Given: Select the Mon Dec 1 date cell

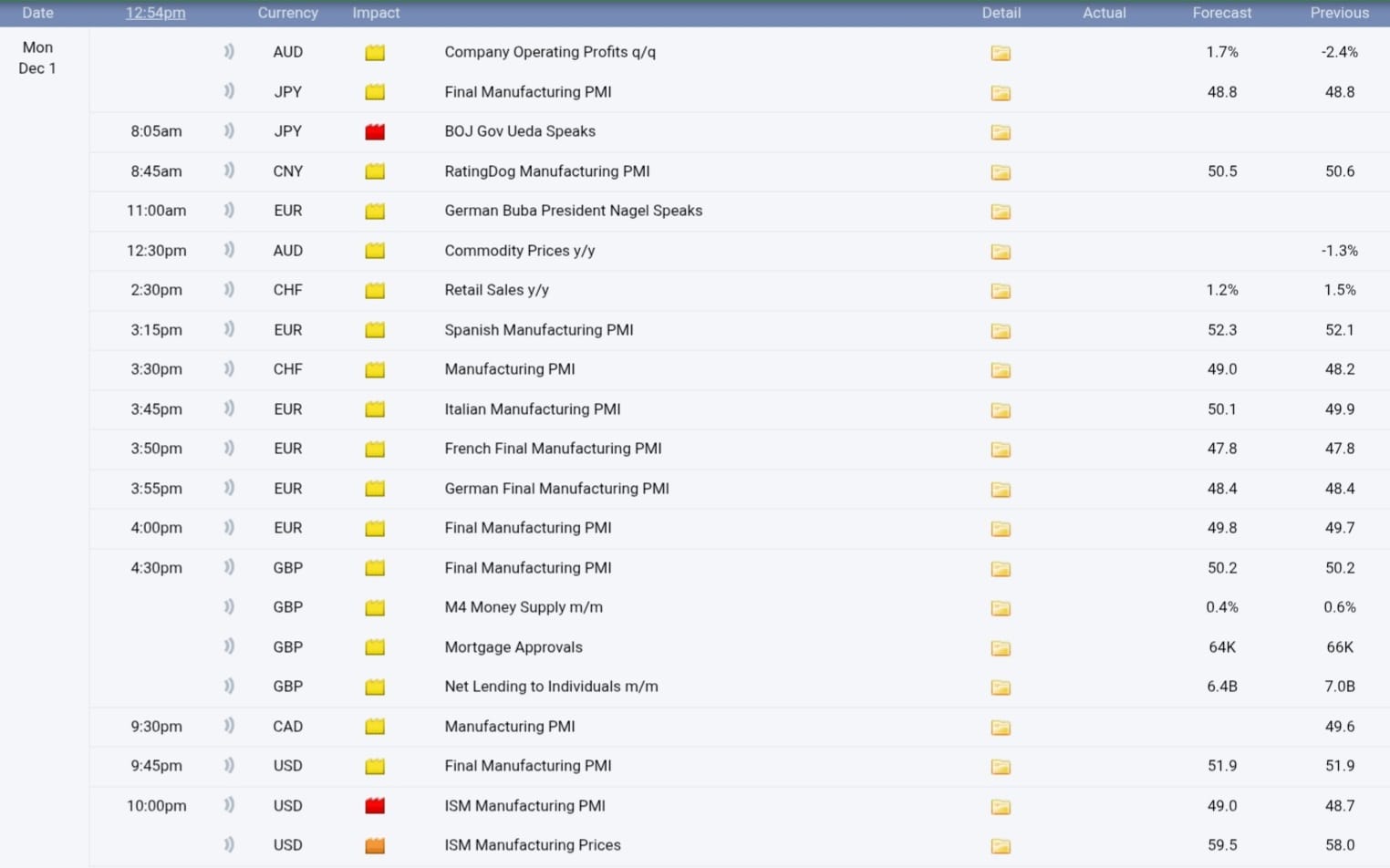Looking at the screenshot, I should (x=37, y=57).
